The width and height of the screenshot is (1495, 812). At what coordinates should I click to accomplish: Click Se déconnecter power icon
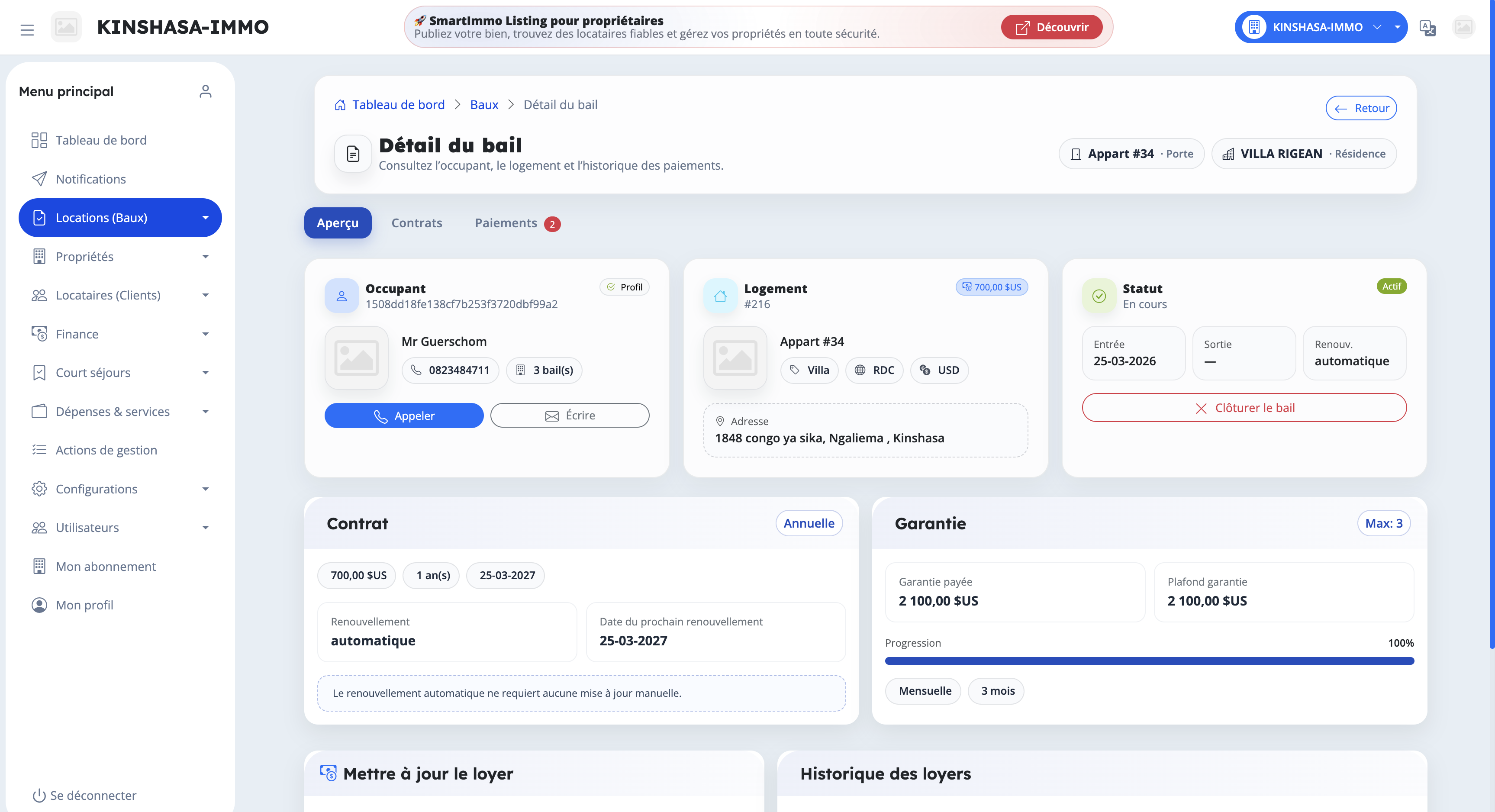[39, 795]
